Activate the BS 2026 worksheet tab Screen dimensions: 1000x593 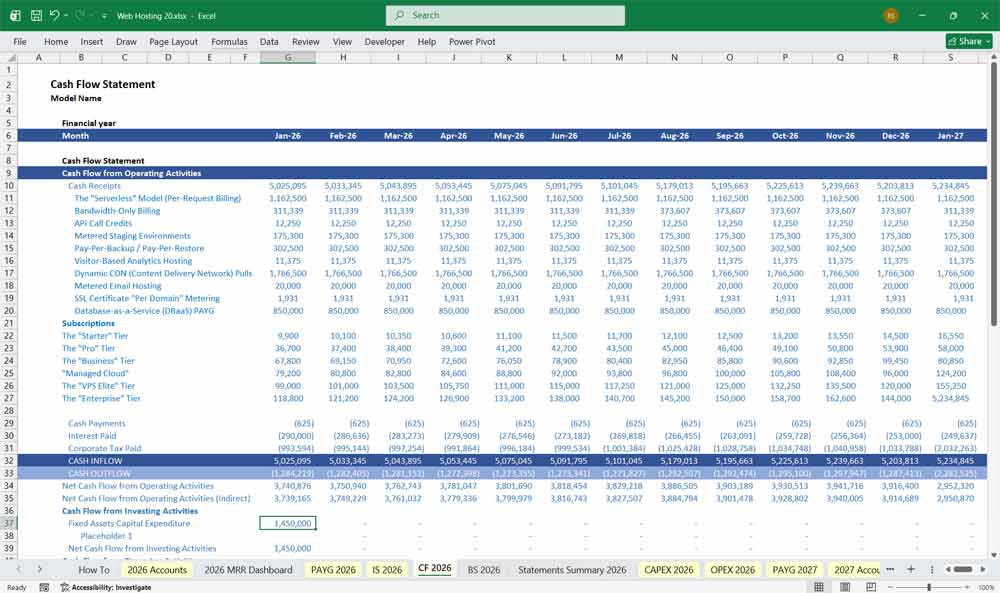click(483, 569)
